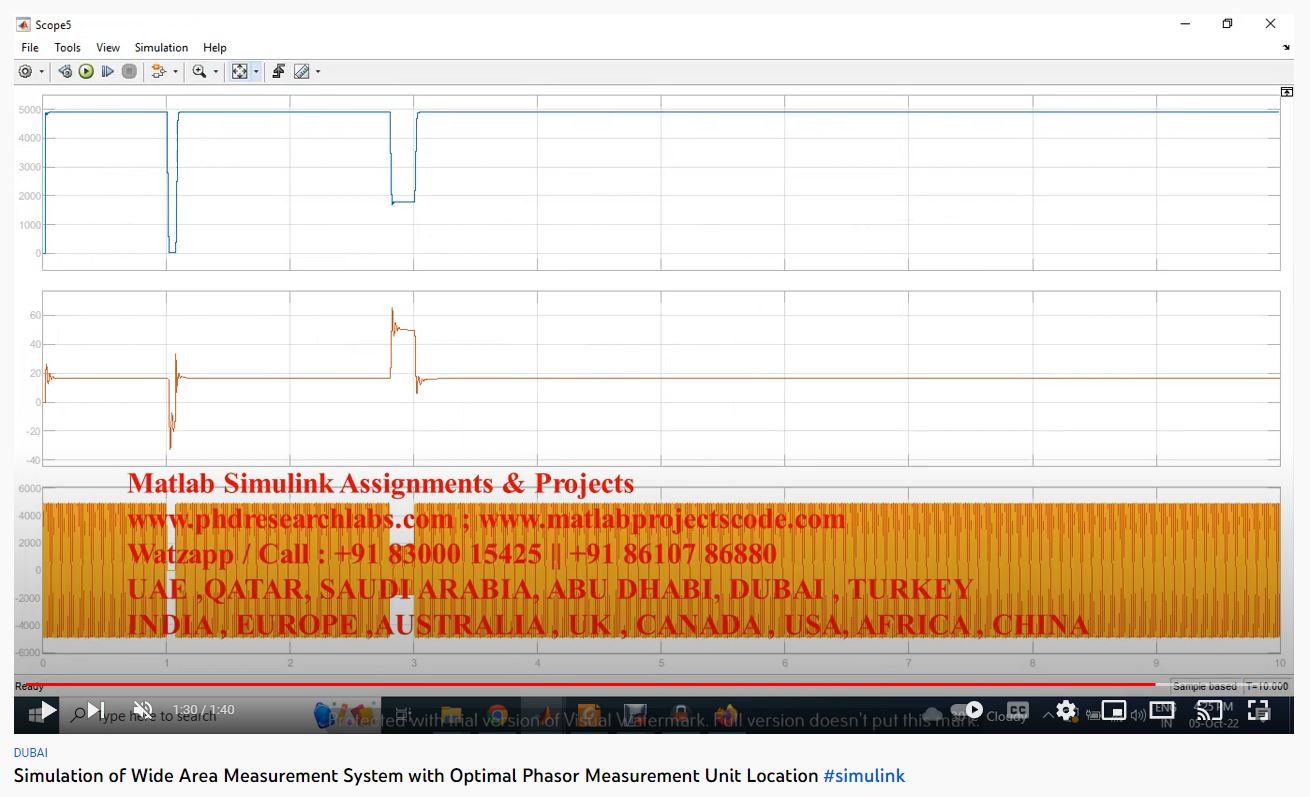Expand the Highlight Block dropdown arrow
1310x797 pixels.
point(176,72)
